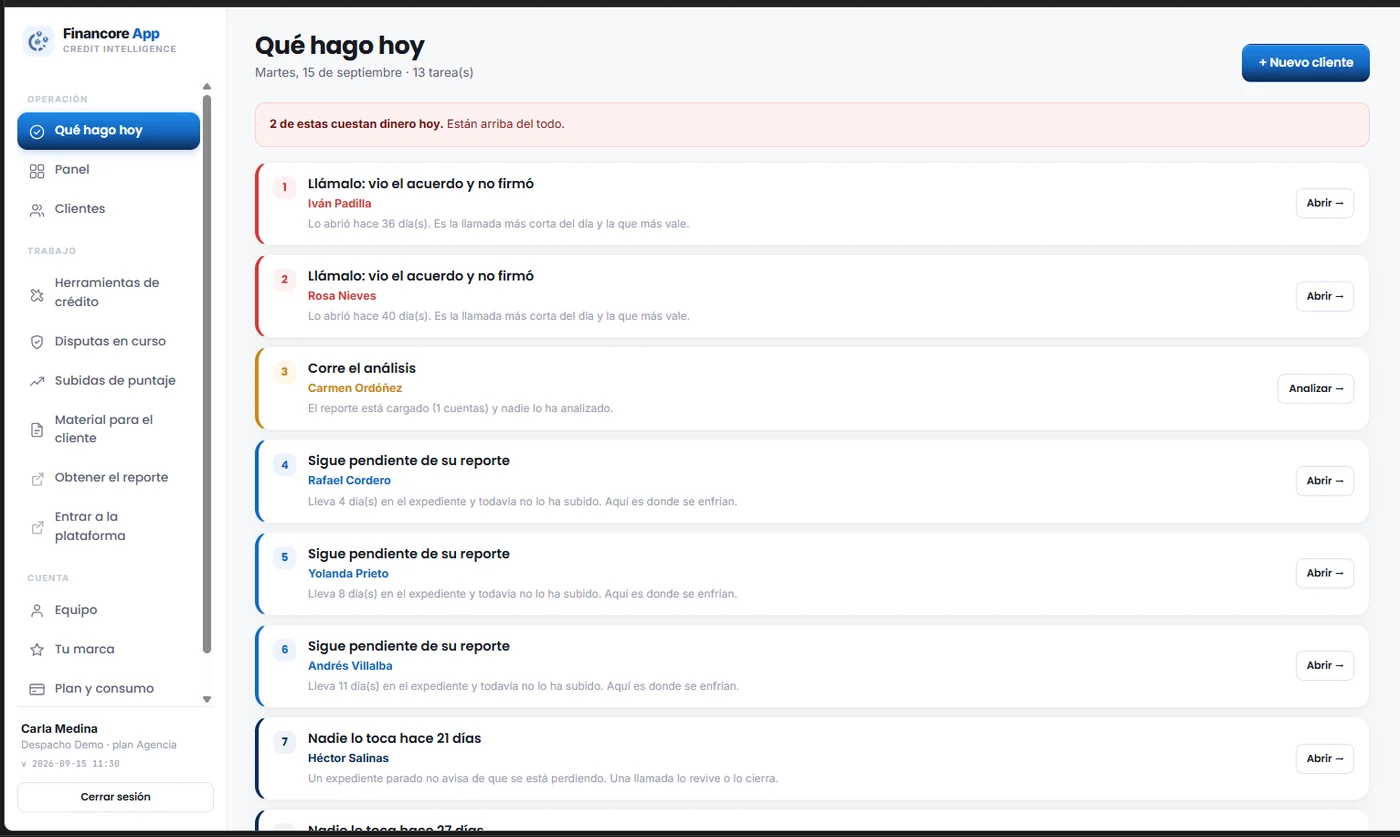
Task: Click the sidebar scrollbar thumb
Action: tap(207, 374)
